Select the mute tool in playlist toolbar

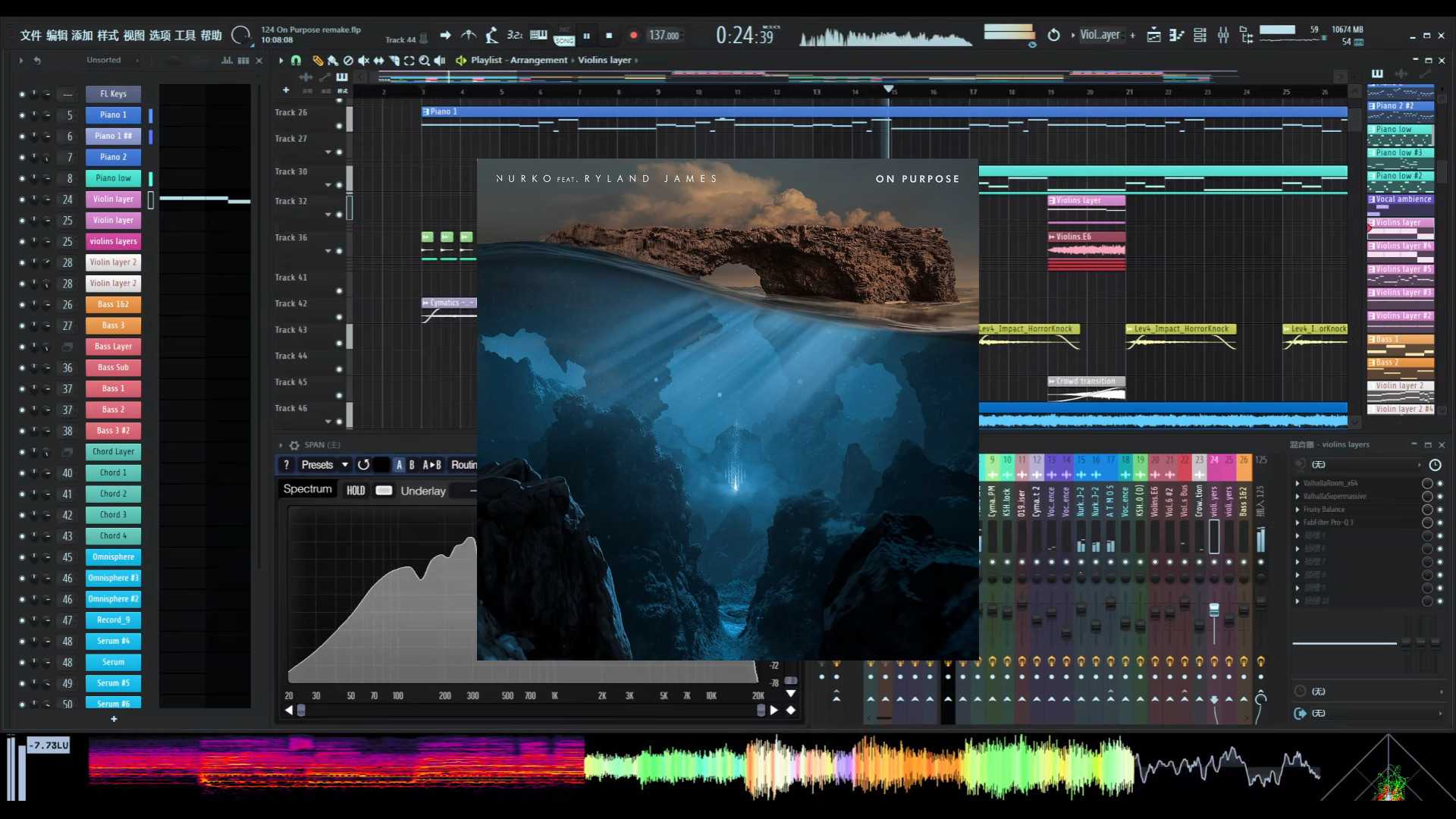[x=363, y=61]
